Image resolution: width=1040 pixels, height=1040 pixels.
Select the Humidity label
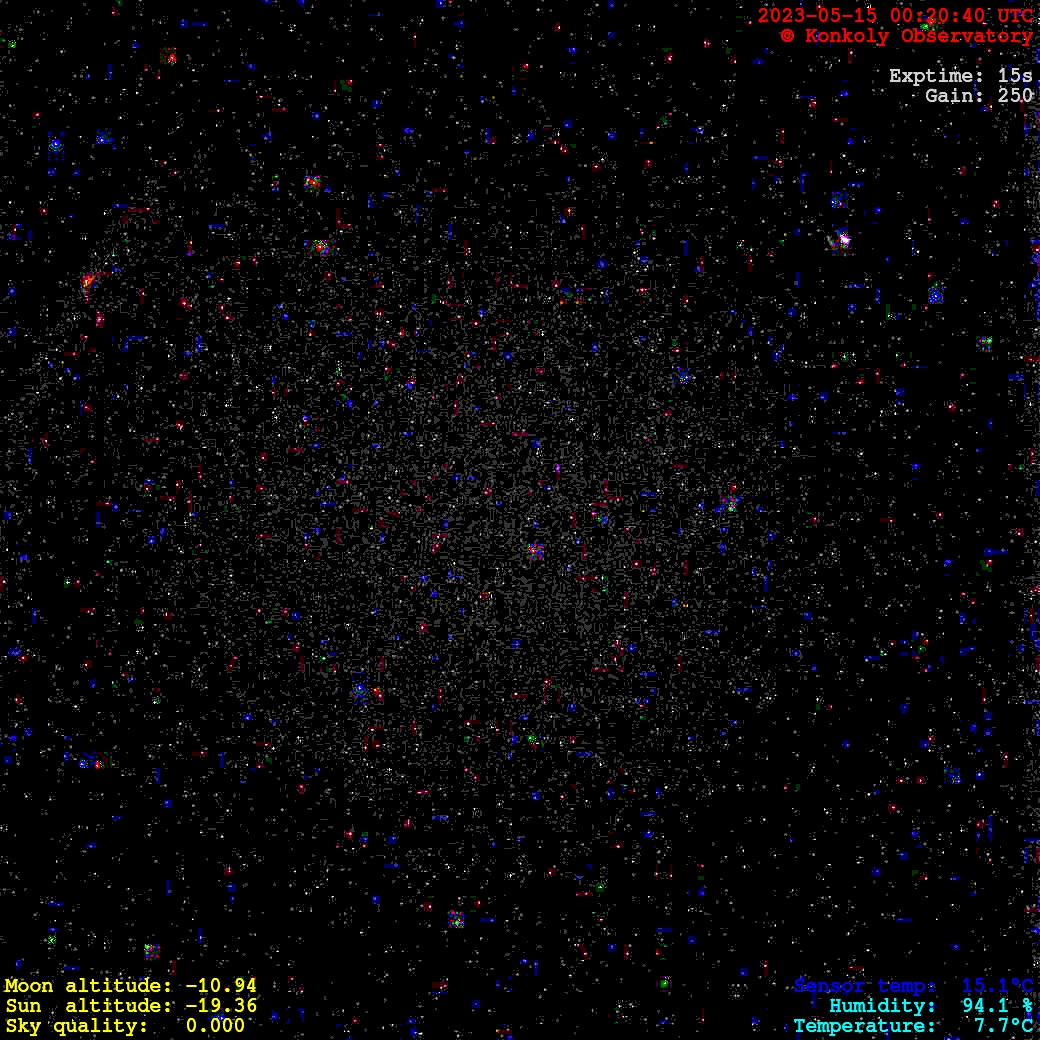coord(882,1006)
